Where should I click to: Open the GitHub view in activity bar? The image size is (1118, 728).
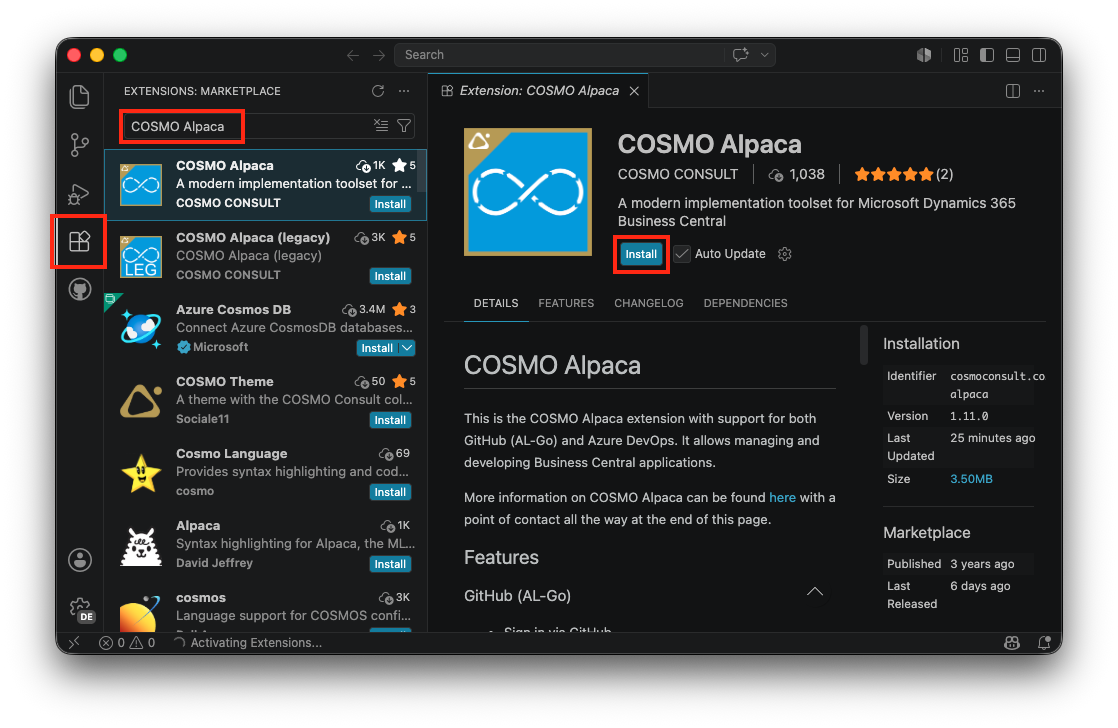79,289
